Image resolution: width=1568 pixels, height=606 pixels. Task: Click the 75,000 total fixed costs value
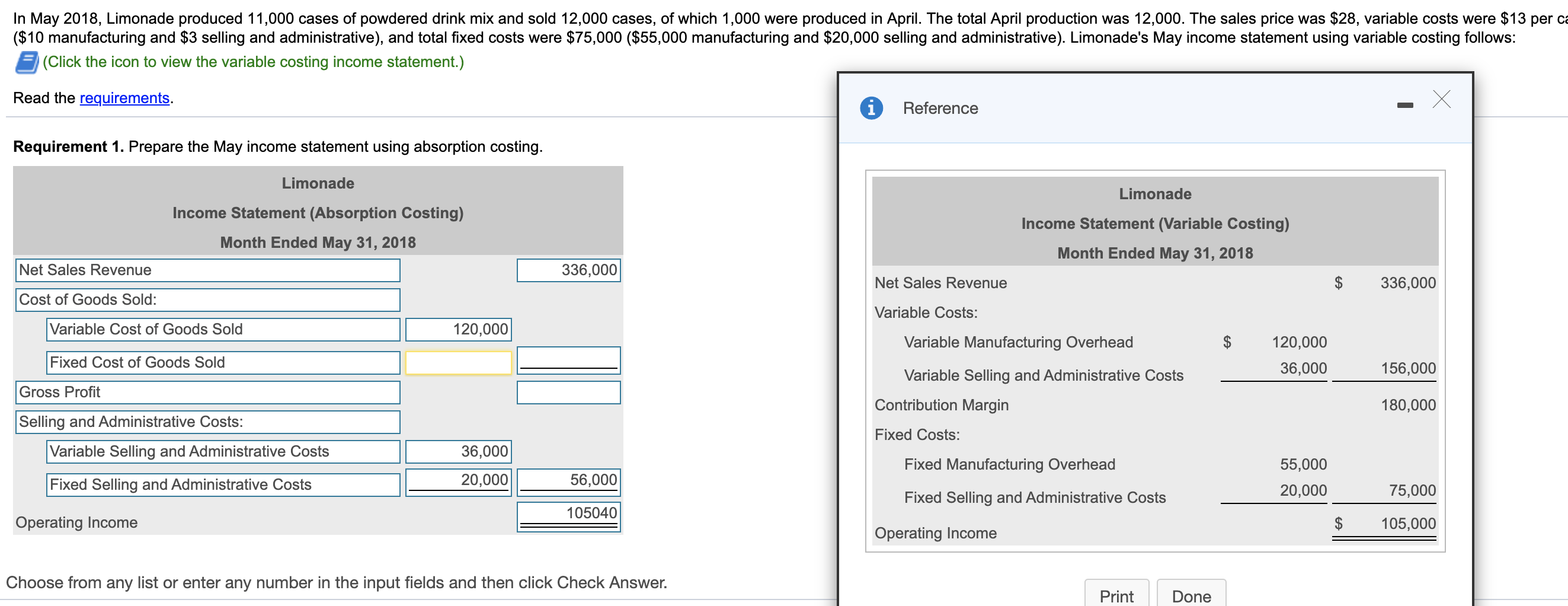(1412, 491)
